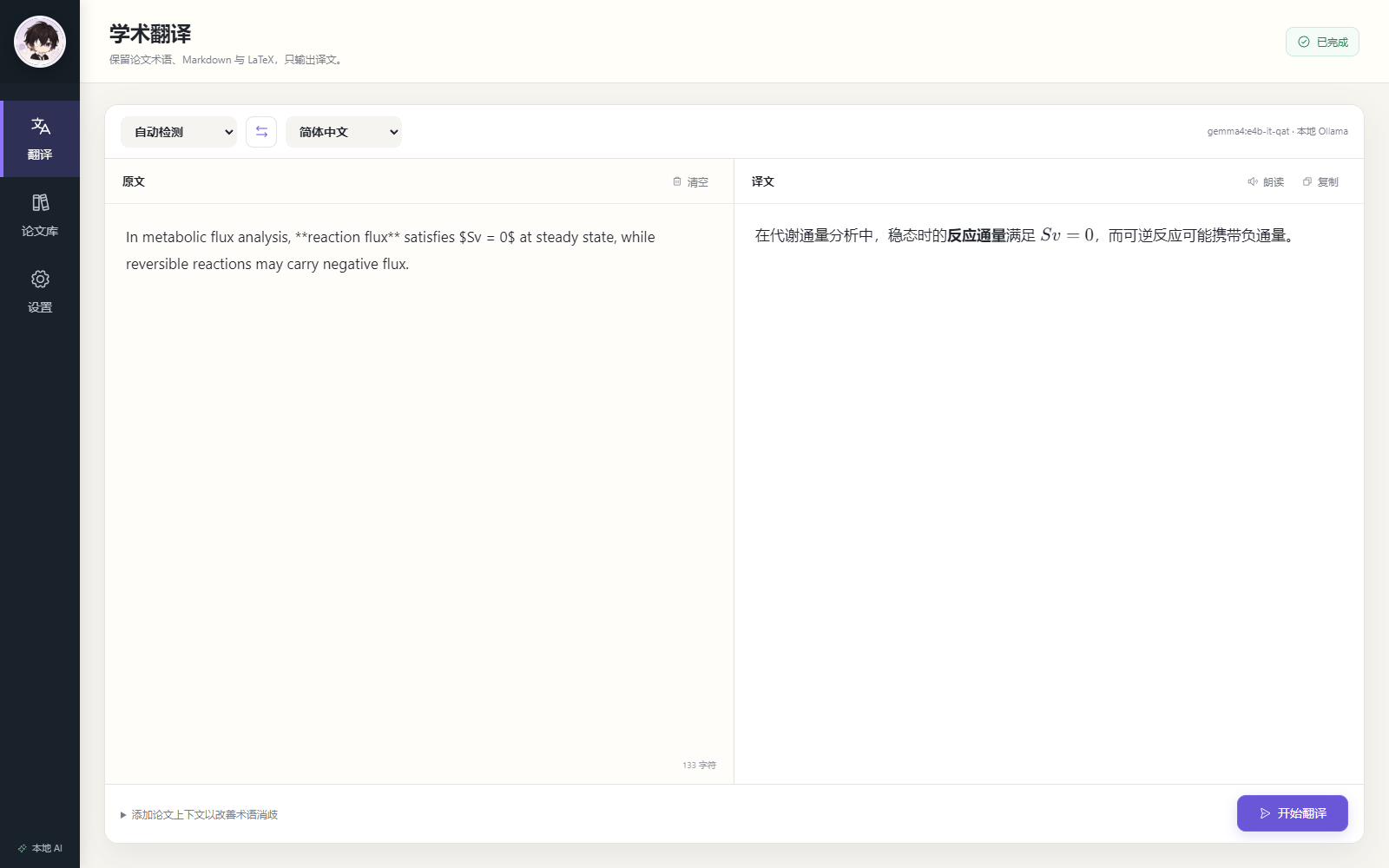Click the 本地 AI label in sidebar

(47, 848)
